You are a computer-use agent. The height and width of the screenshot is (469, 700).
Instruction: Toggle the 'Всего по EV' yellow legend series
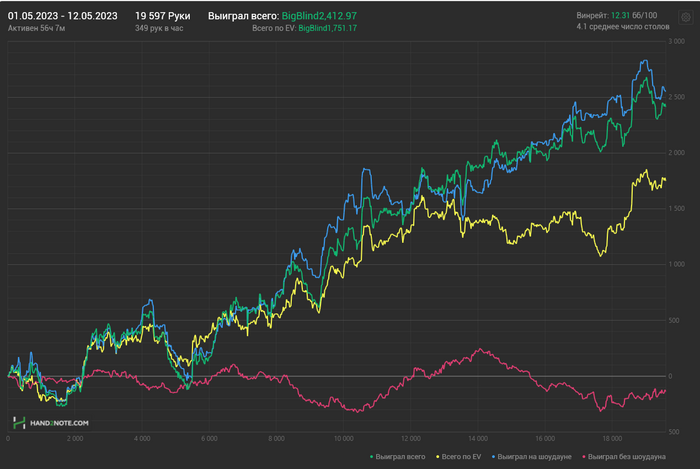point(458,457)
